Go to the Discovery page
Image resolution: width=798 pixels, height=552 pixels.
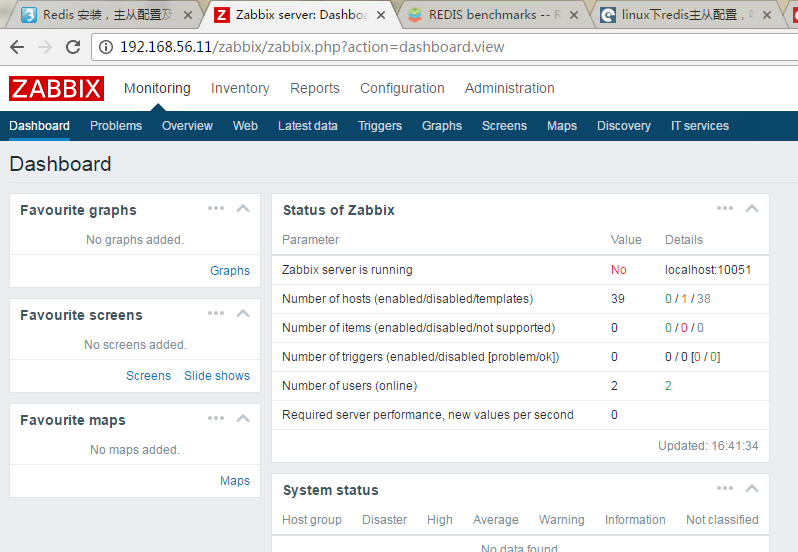[624, 126]
